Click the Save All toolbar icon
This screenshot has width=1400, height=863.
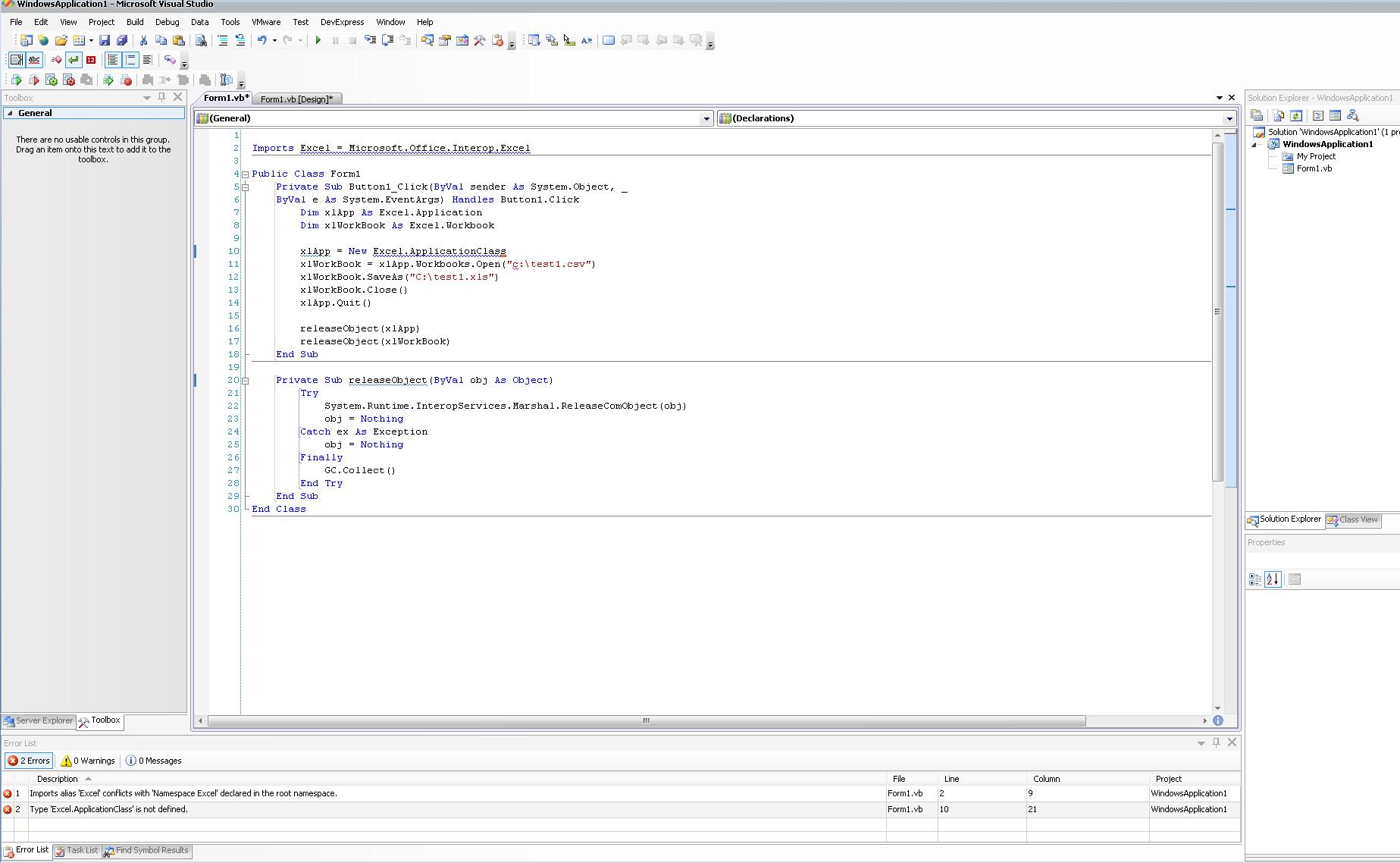tap(124, 40)
